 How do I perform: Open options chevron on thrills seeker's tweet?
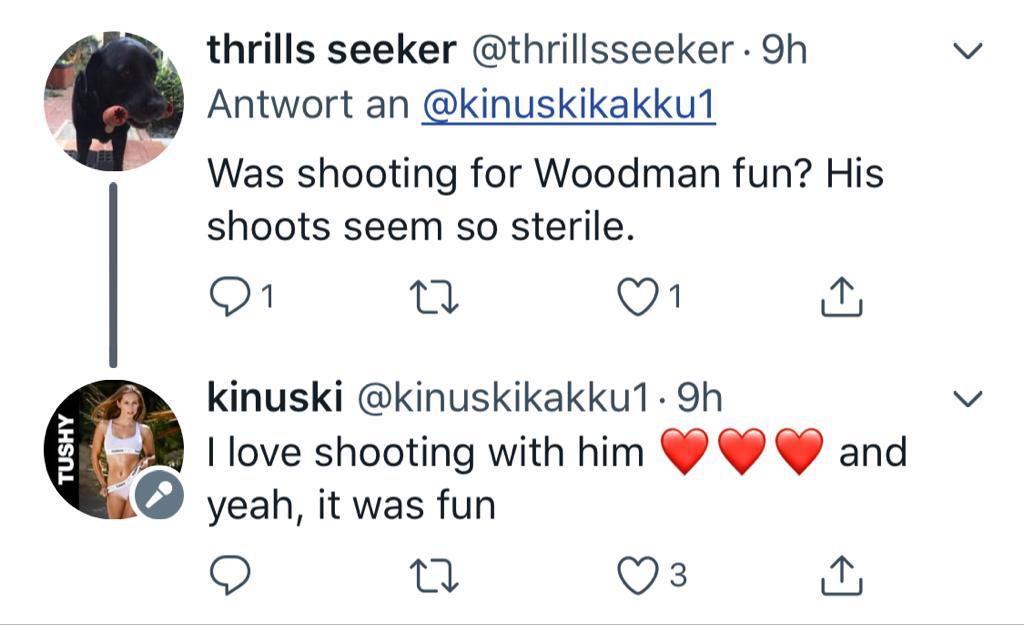pyautogui.click(x=968, y=51)
